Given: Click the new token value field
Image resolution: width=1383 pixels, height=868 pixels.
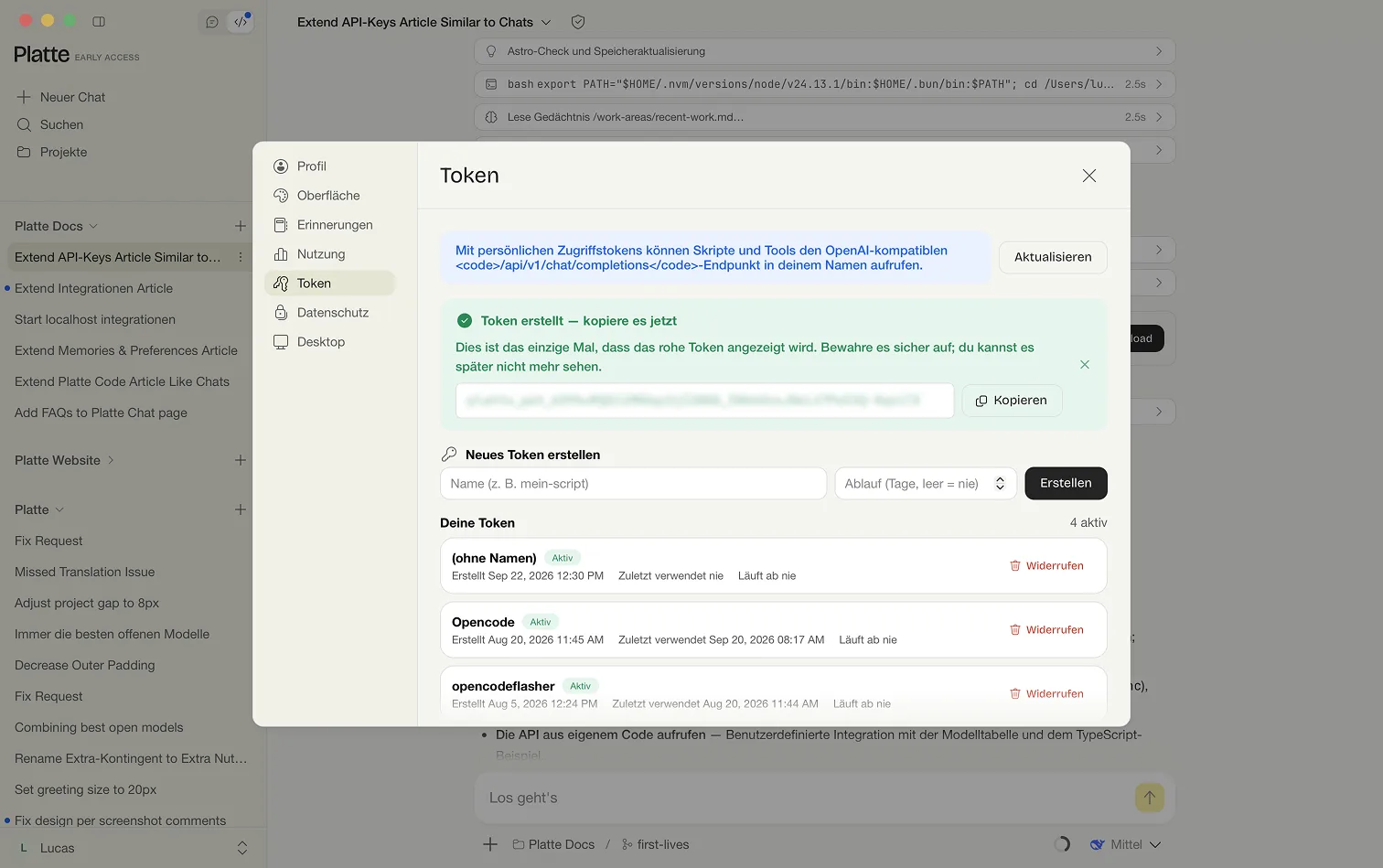Looking at the screenshot, I should pyautogui.click(x=704, y=401).
